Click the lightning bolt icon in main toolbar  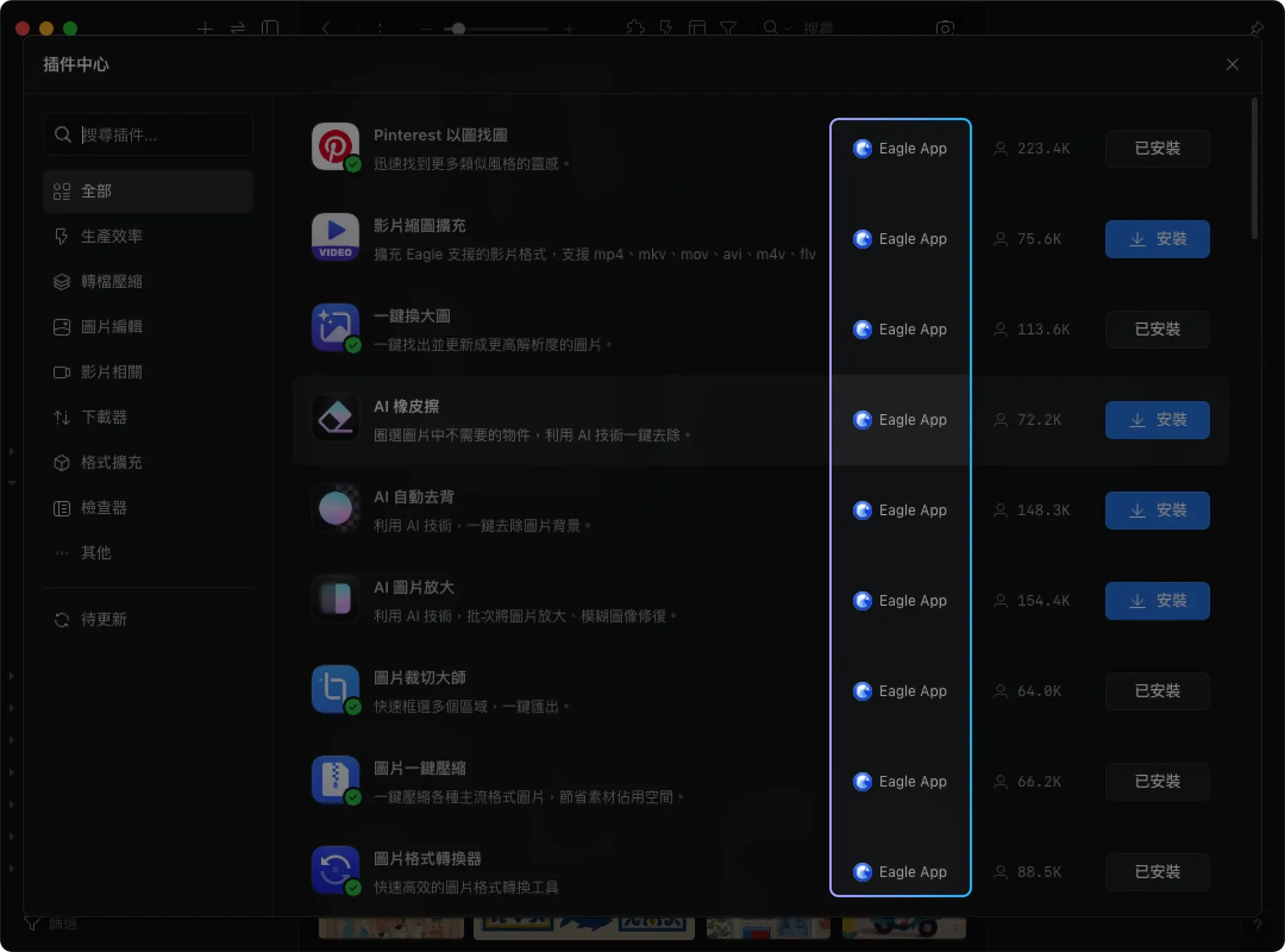click(x=666, y=28)
